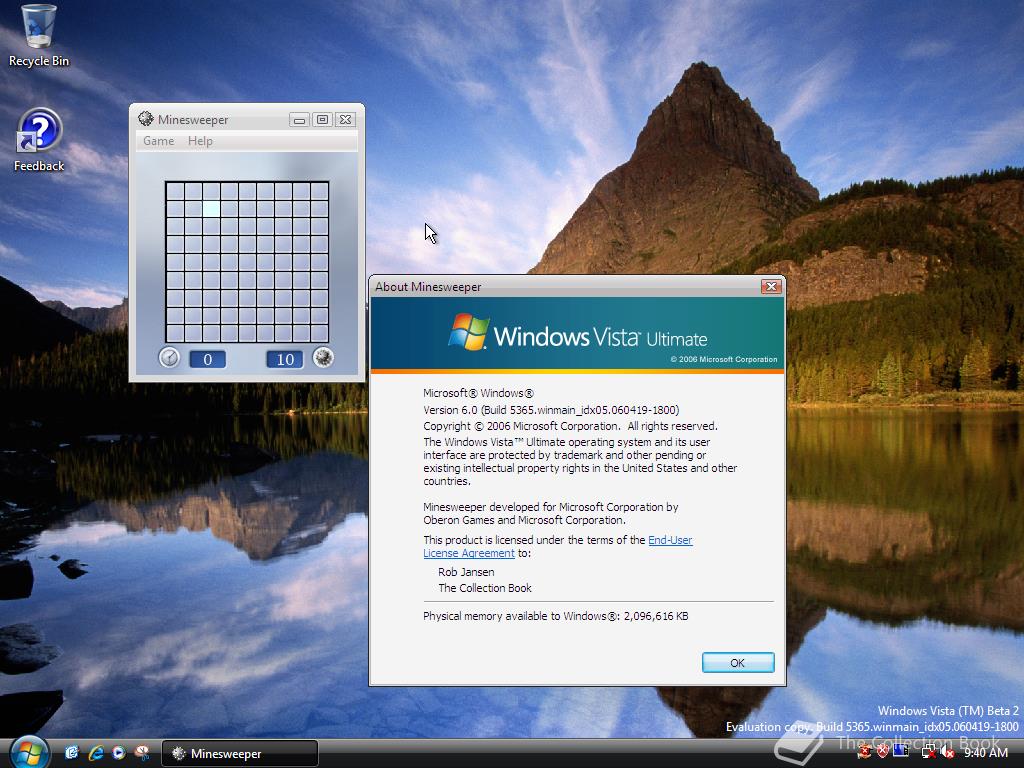Launch Windows Media Player from Quick Launch
1024x768 pixels.
coord(118,753)
